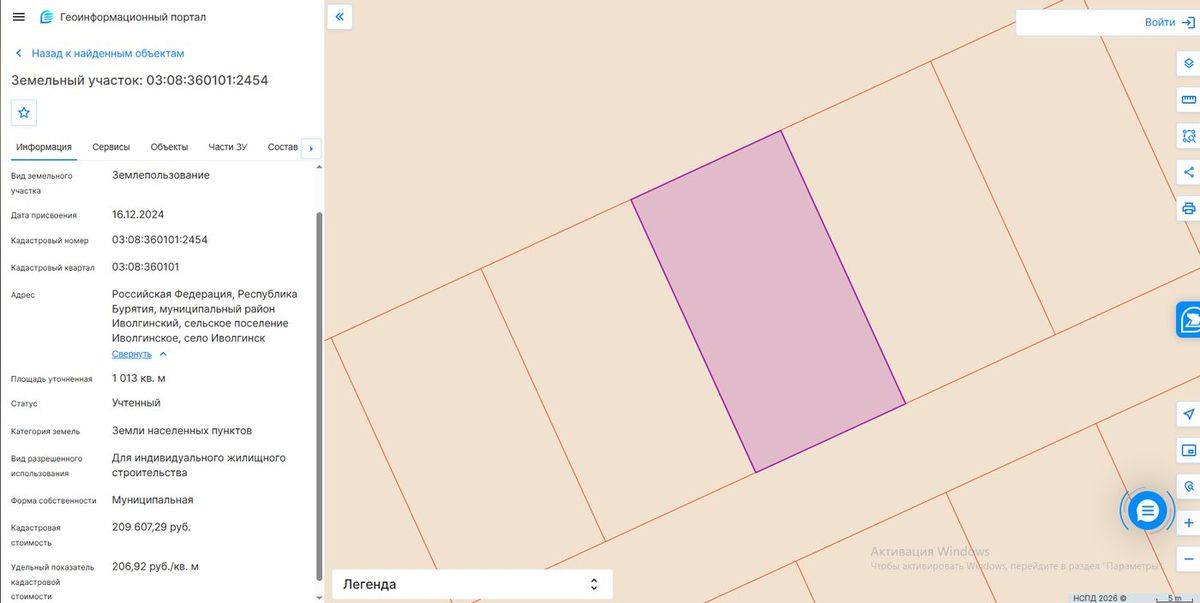This screenshot has width=1200, height=603.
Task: Activate the area search selection tool
Action: click(x=1189, y=135)
